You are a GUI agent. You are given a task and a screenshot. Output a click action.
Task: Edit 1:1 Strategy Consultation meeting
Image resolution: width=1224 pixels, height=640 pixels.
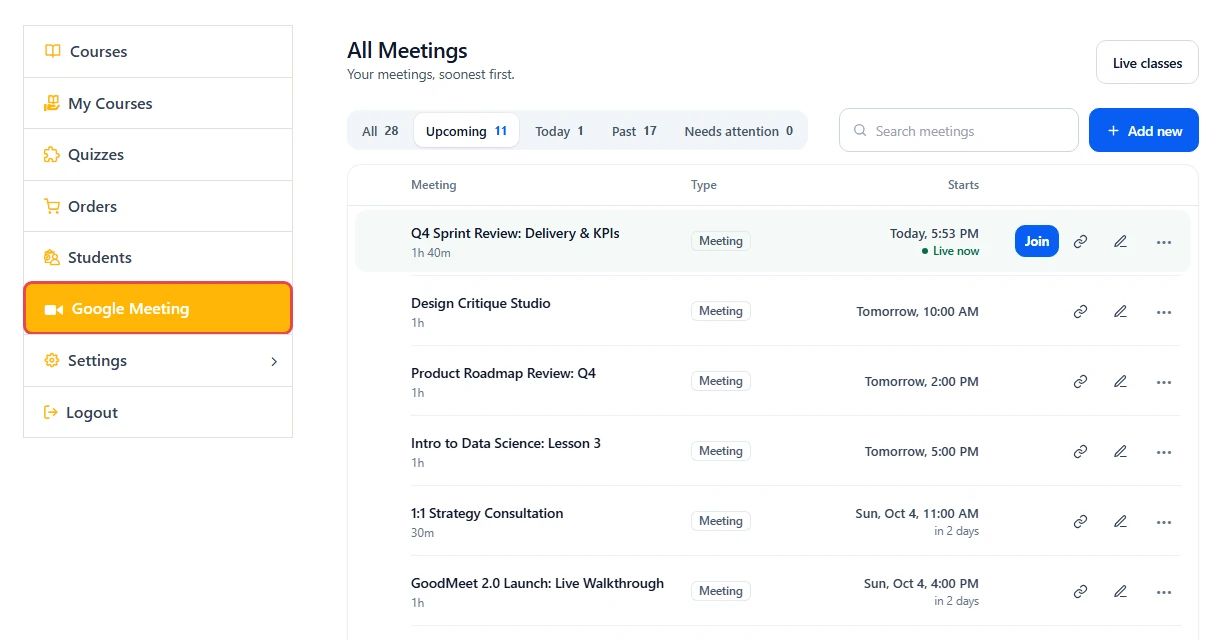[x=1120, y=521]
